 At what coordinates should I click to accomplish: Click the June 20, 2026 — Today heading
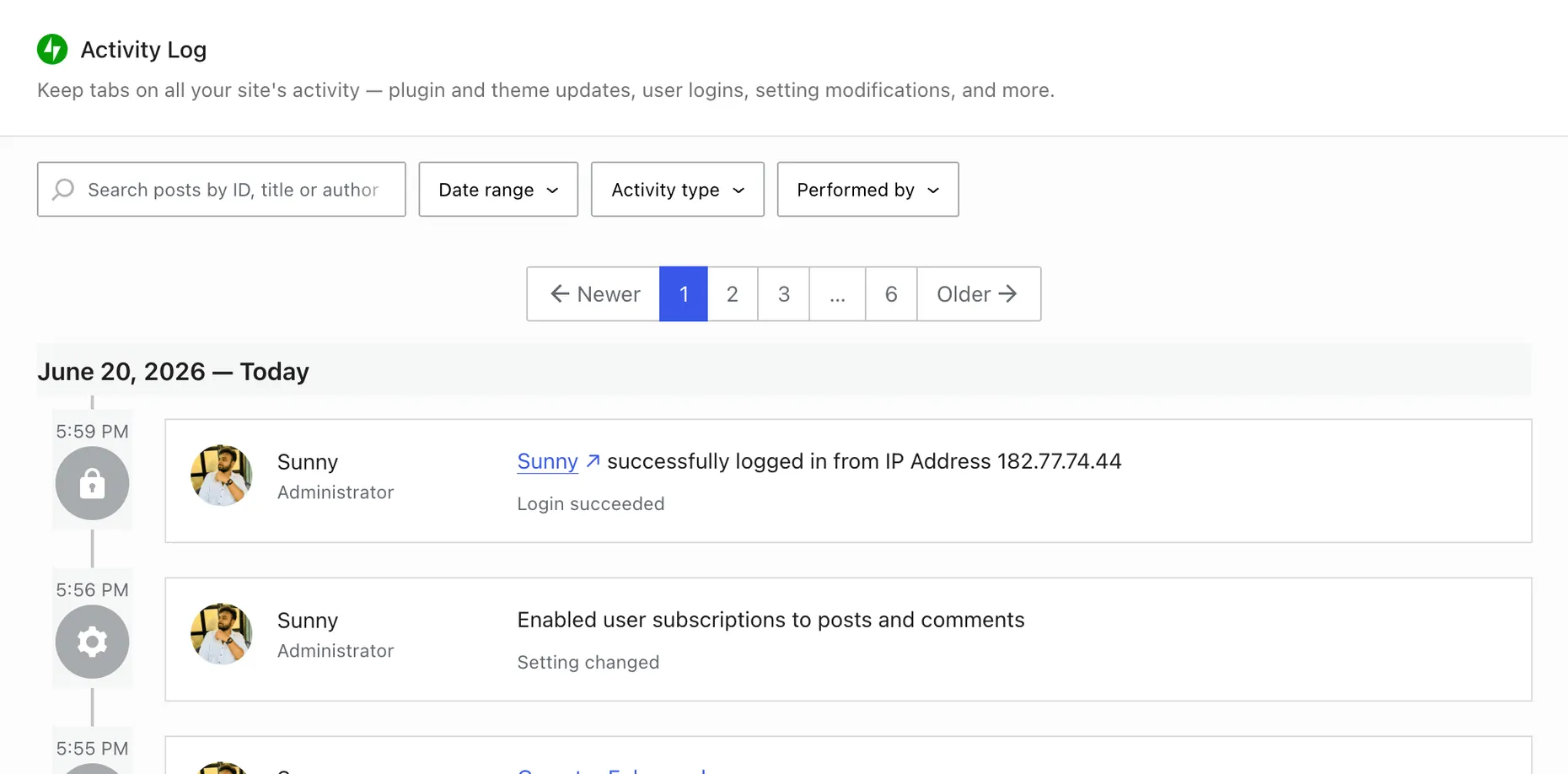[x=173, y=372]
